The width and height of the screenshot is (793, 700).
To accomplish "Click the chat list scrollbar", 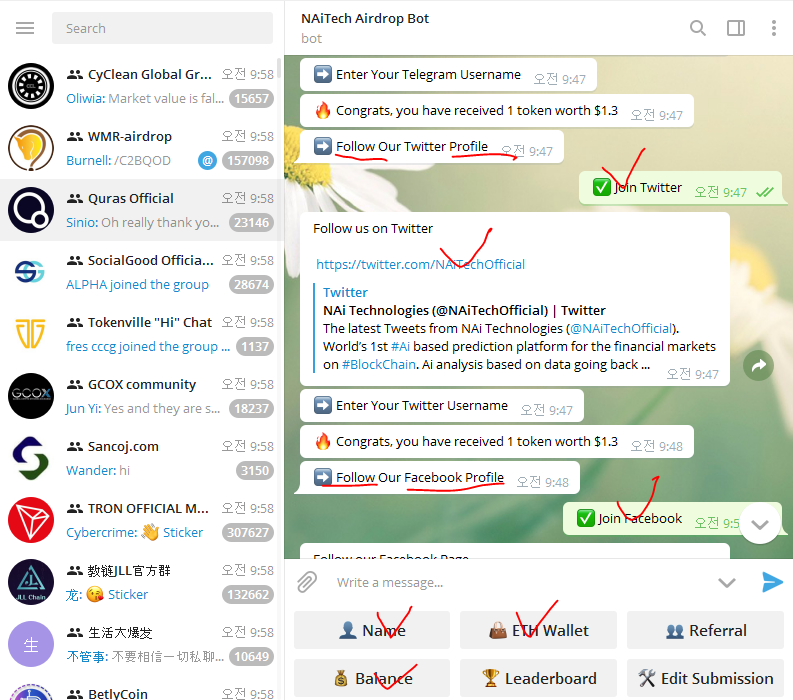I will [279, 69].
